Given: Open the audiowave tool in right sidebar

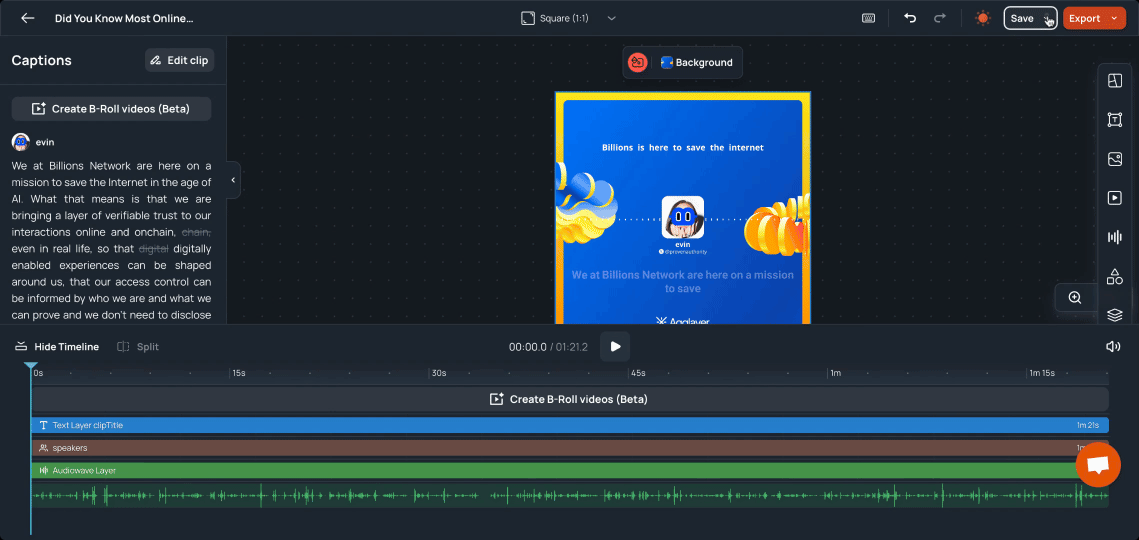Looking at the screenshot, I should coord(1114,237).
